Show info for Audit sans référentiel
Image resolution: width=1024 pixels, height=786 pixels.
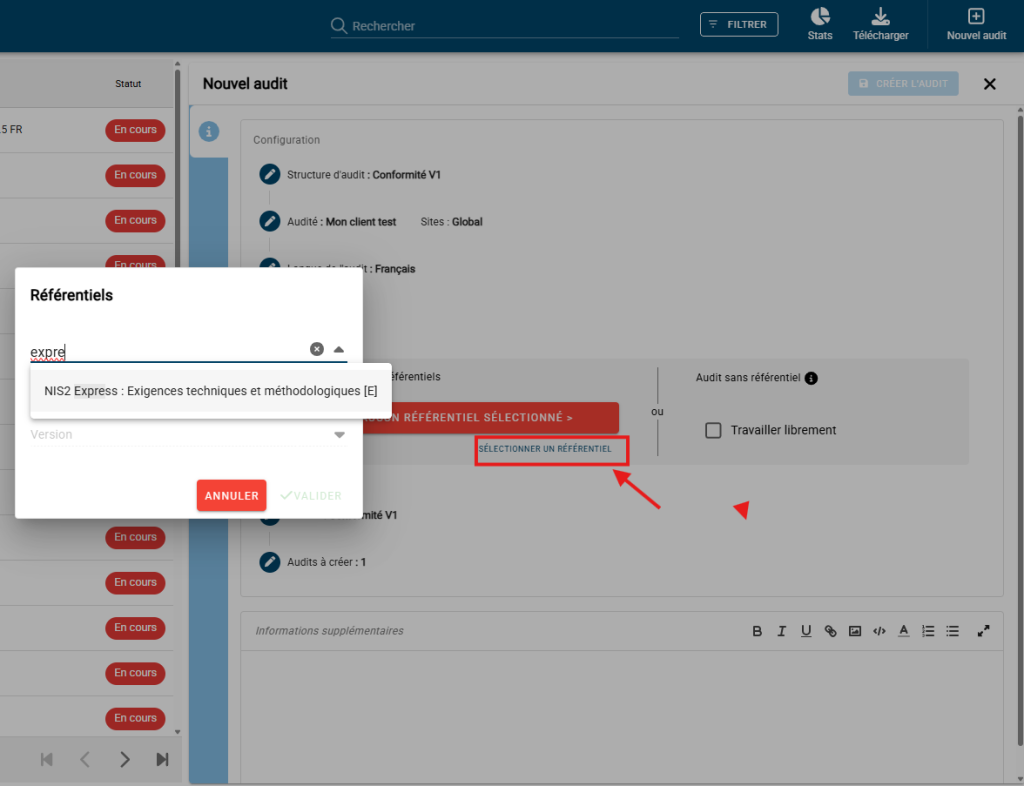tap(811, 378)
